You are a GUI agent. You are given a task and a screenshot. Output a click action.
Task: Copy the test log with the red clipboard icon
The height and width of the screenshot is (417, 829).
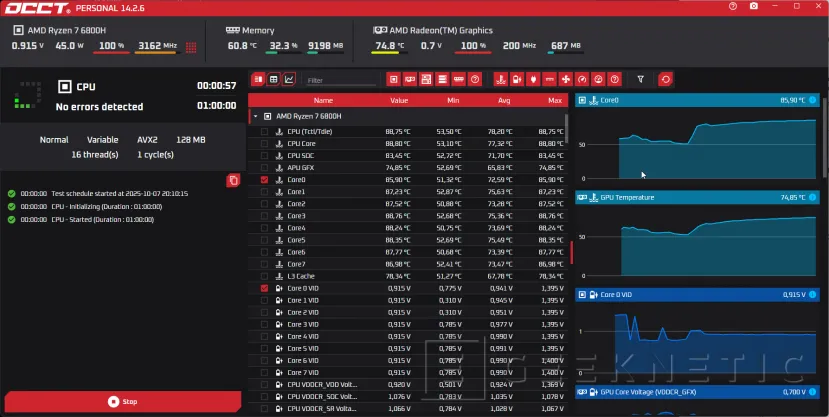point(233,180)
